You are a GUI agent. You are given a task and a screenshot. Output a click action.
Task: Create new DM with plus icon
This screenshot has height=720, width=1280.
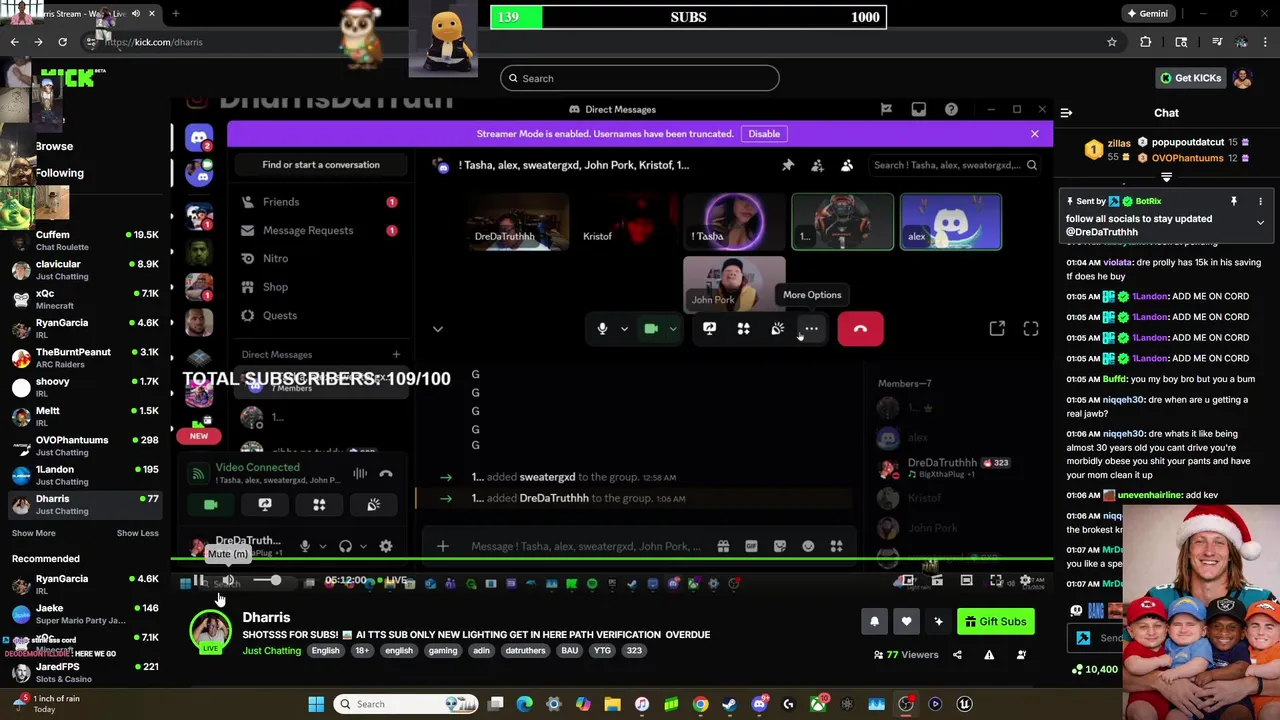396,354
